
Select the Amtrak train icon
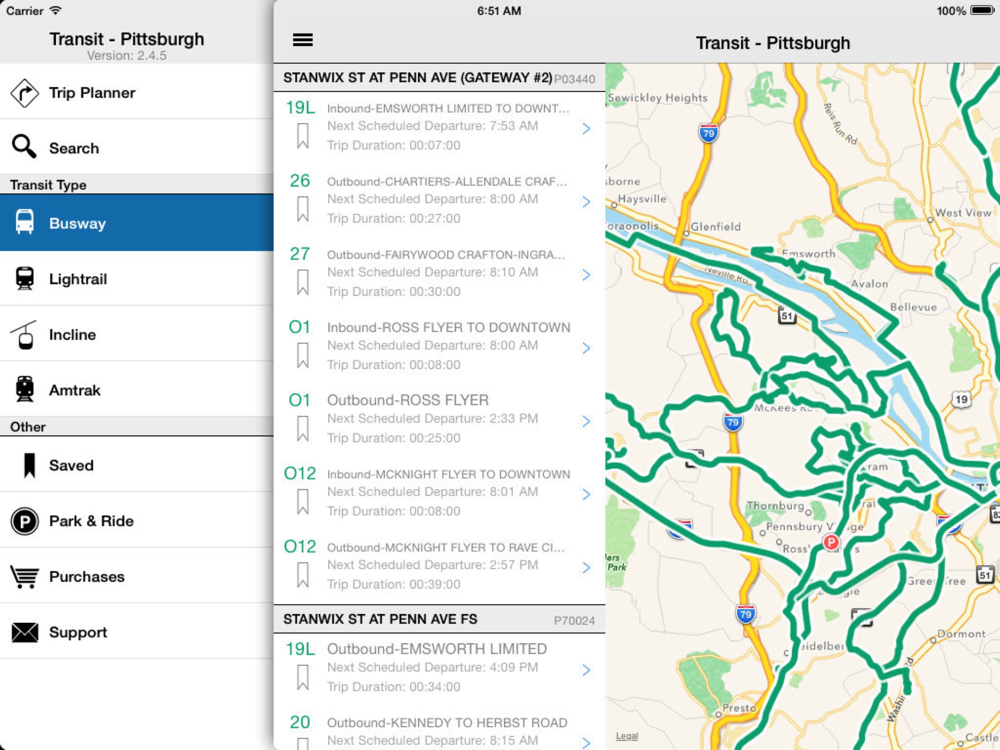click(x=25, y=389)
